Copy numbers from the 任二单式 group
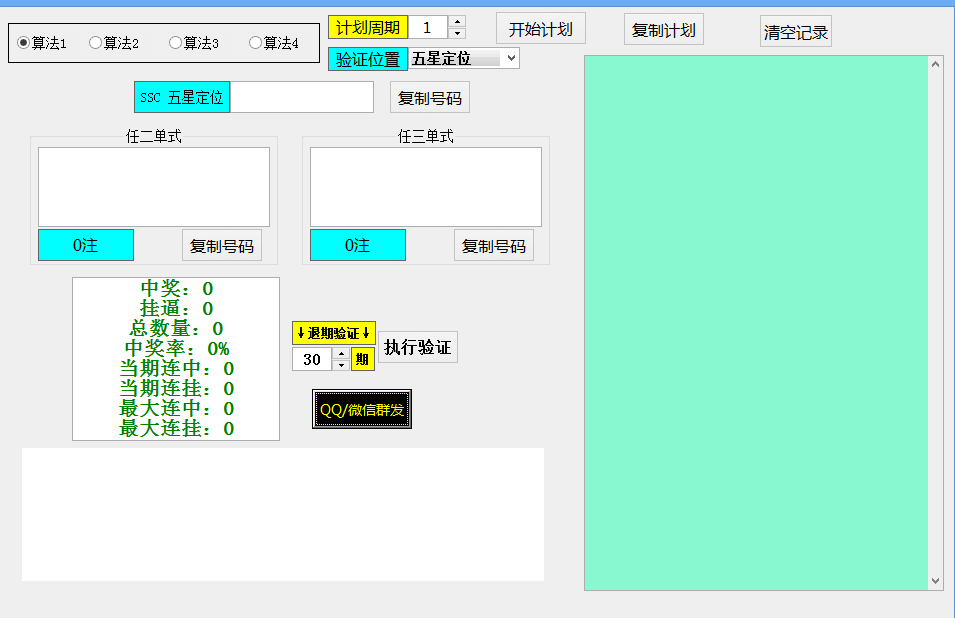Viewport: 955px width, 618px height. [x=222, y=245]
